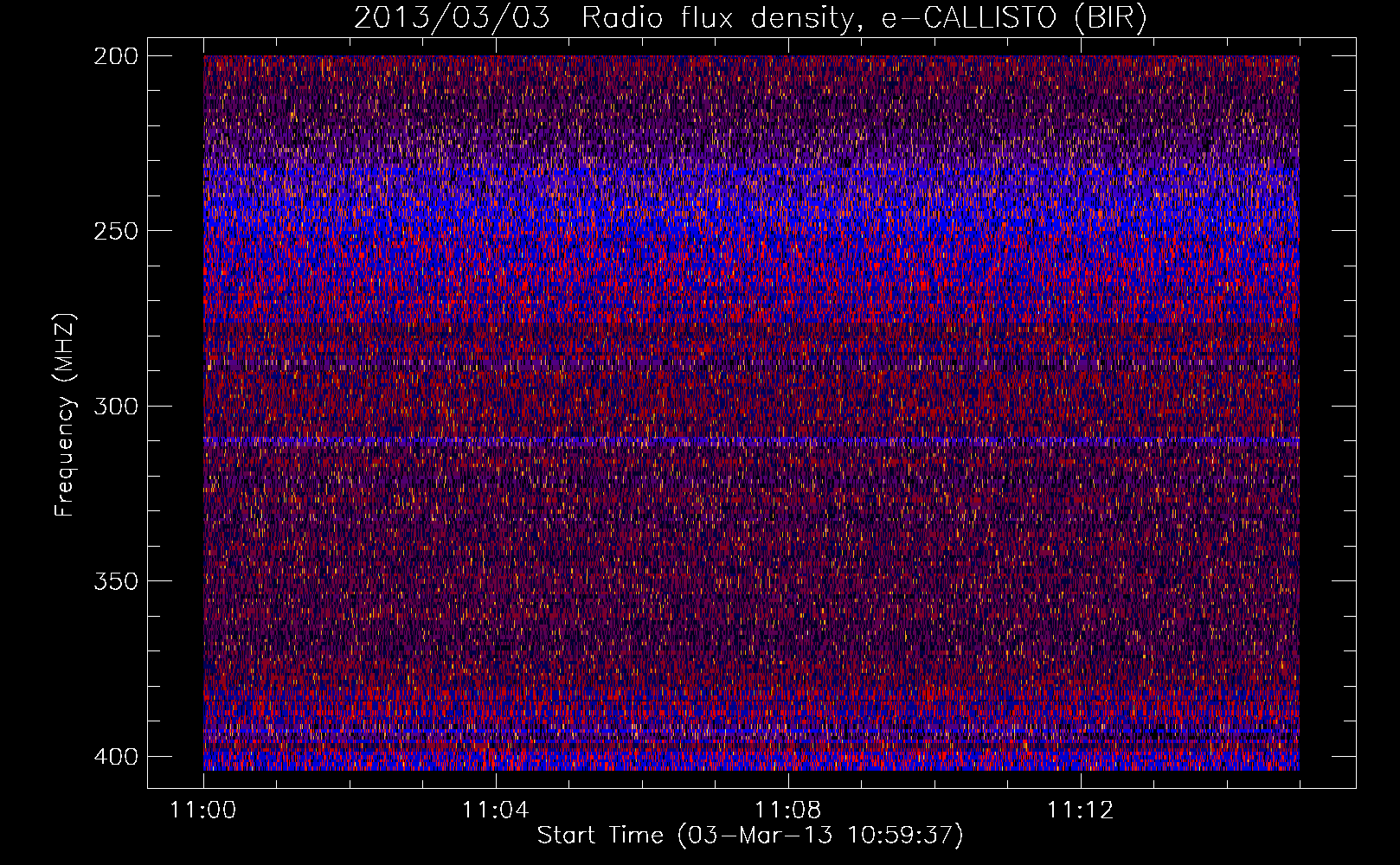Click the 2013/03/03 date in title
This screenshot has height=865, width=1400.
click(x=451, y=18)
